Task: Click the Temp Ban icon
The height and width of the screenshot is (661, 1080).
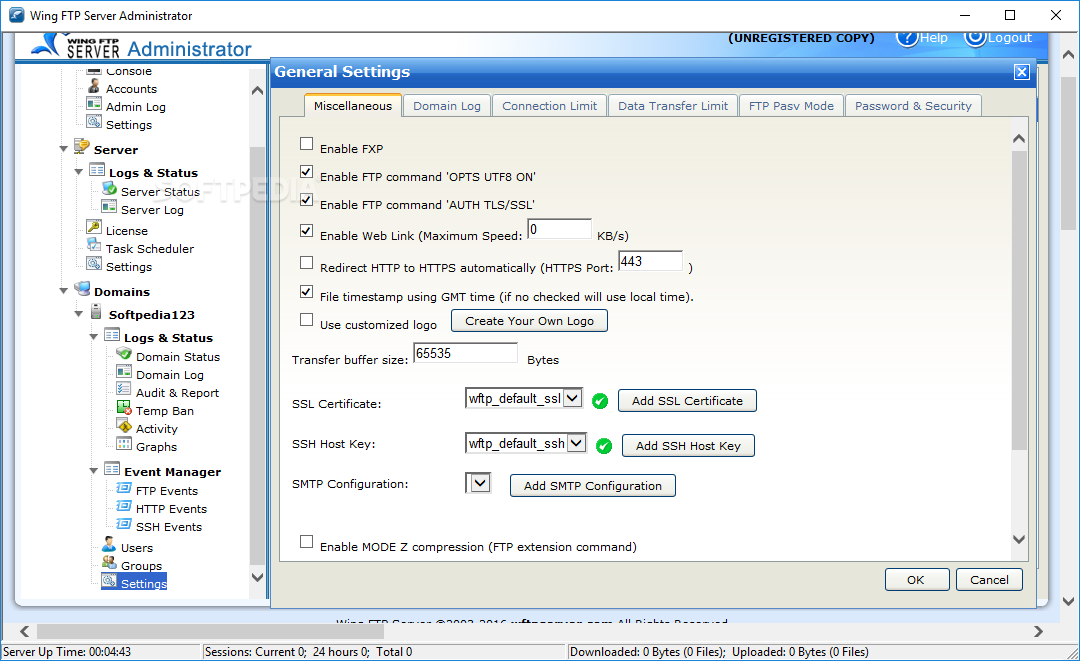Action: tap(124, 408)
